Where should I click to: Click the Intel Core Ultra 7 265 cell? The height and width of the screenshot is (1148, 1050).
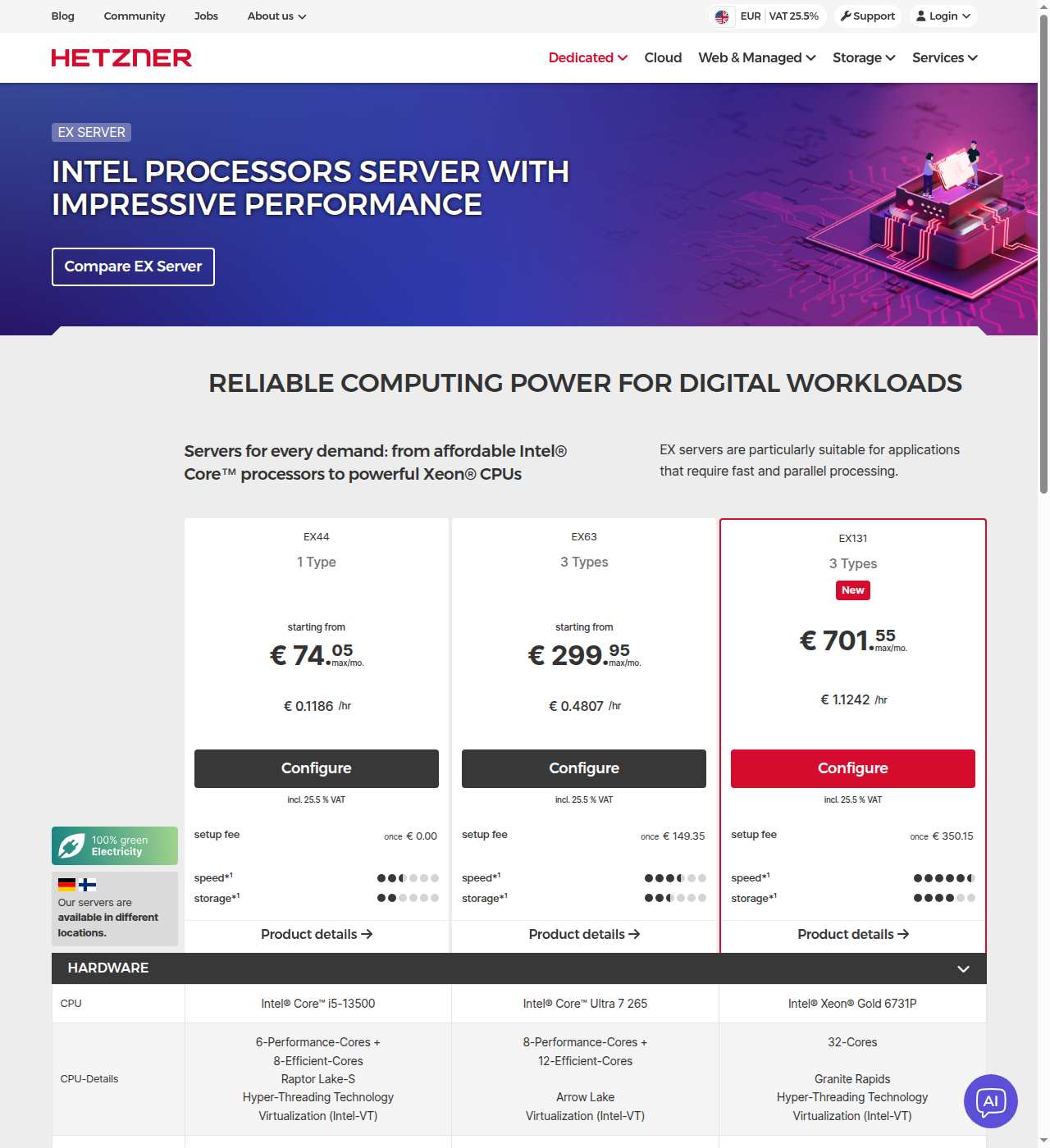pyautogui.click(x=585, y=1004)
